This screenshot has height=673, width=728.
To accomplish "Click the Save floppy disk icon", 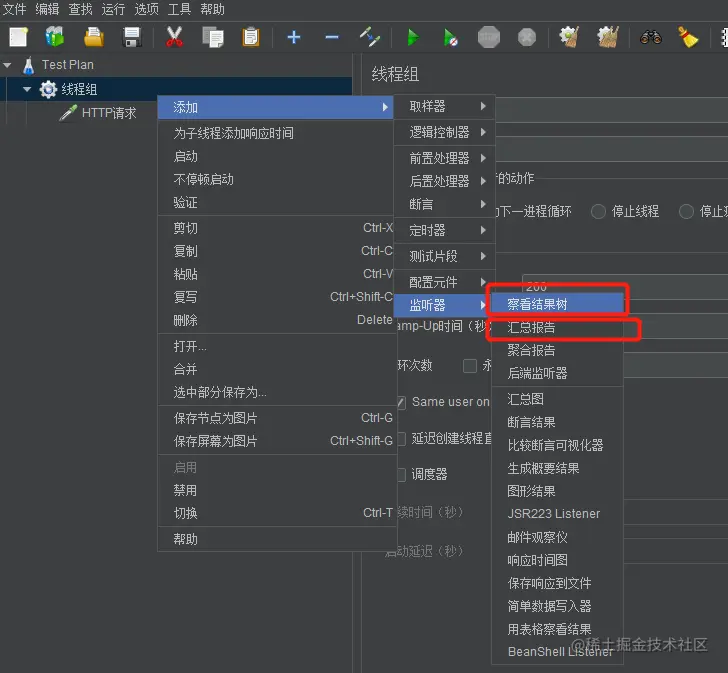I will tap(132, 37).
